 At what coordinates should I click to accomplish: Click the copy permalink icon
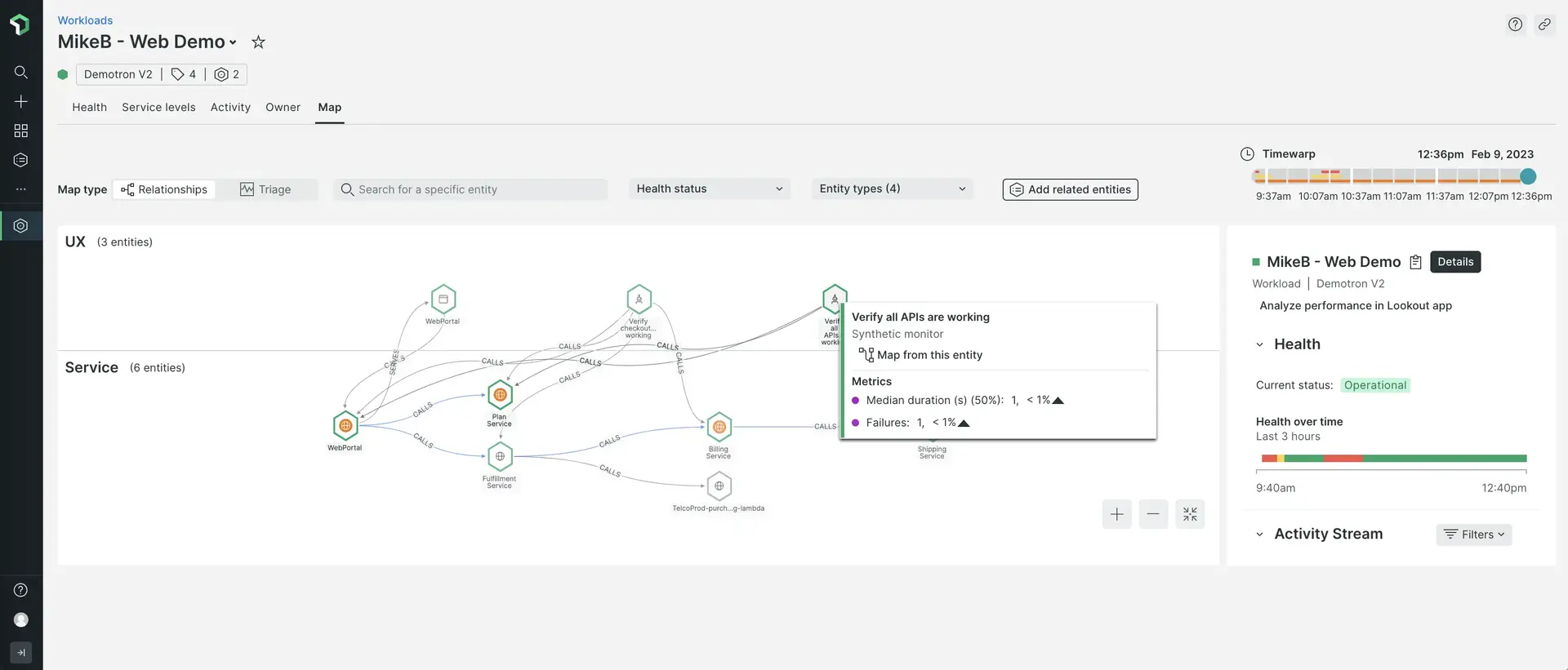pos(1543,24)
